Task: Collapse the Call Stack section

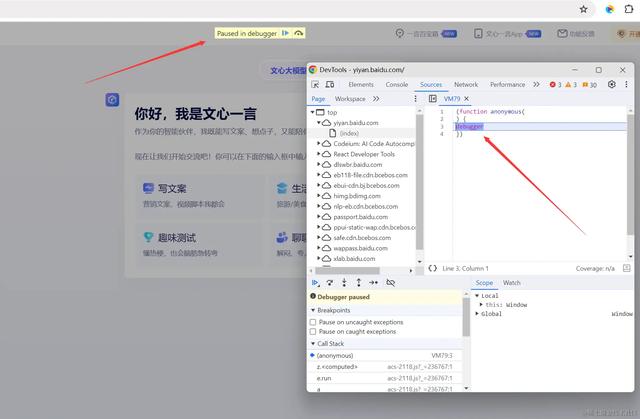Action: coord(313,344)
